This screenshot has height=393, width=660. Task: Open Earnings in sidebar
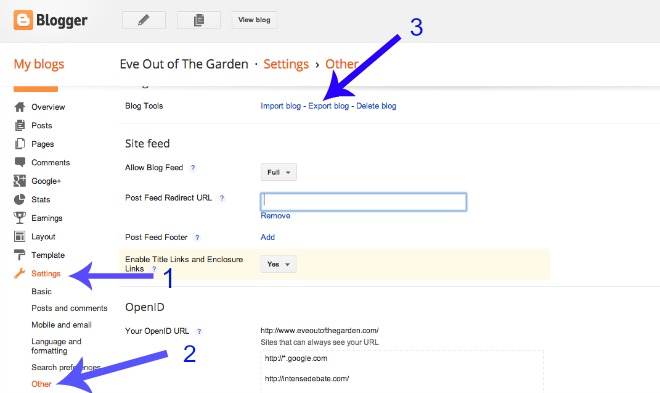pyautogui.click(x=47, y=218)
